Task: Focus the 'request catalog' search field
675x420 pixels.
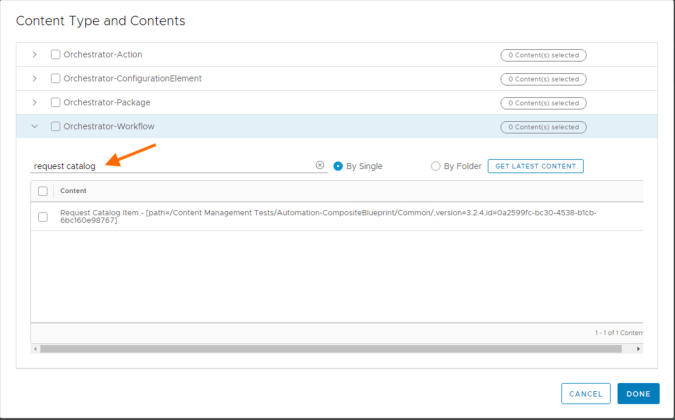Action: [170, 165]
